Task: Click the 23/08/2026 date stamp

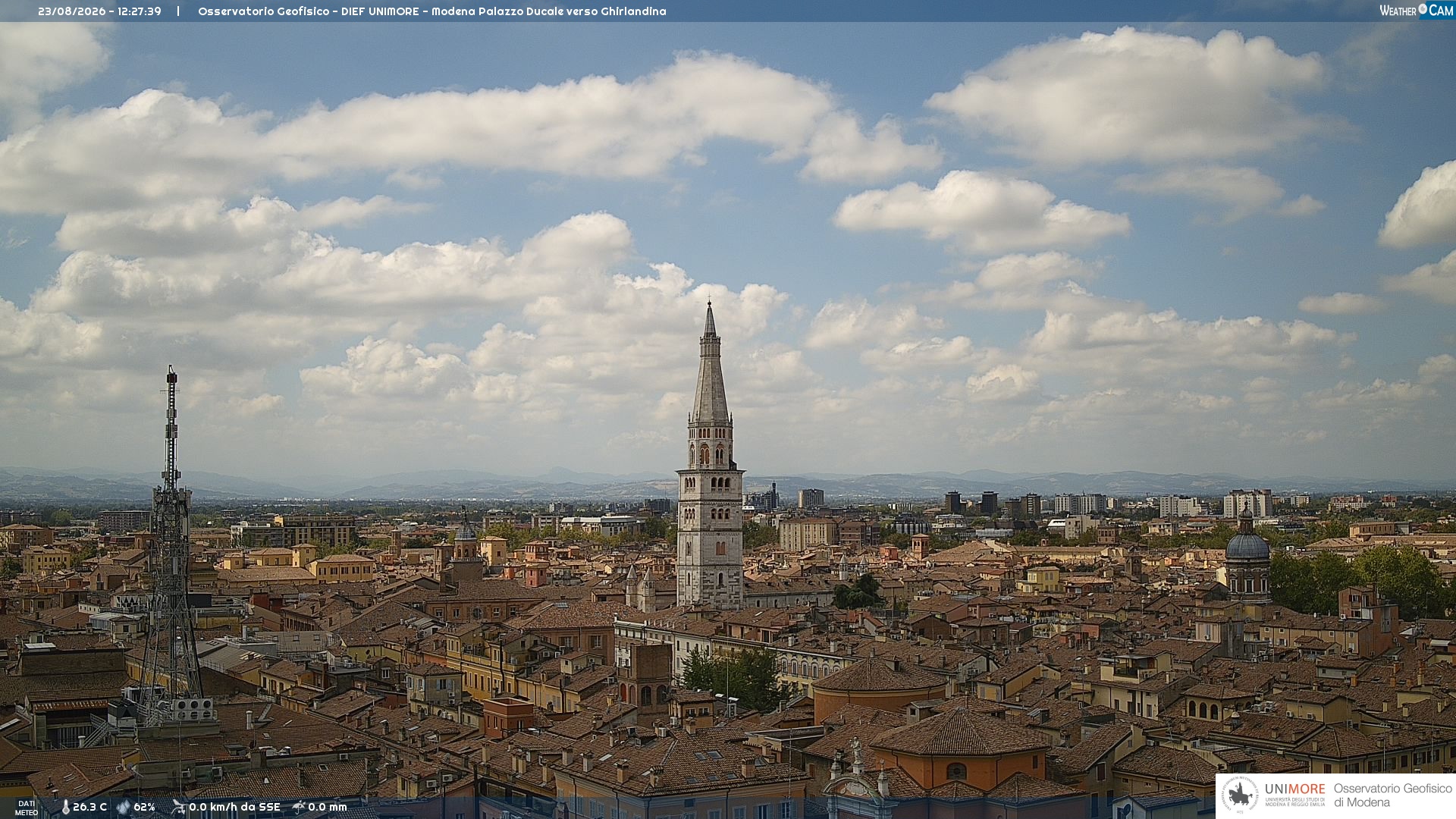Action: click(x=73, y=11)
